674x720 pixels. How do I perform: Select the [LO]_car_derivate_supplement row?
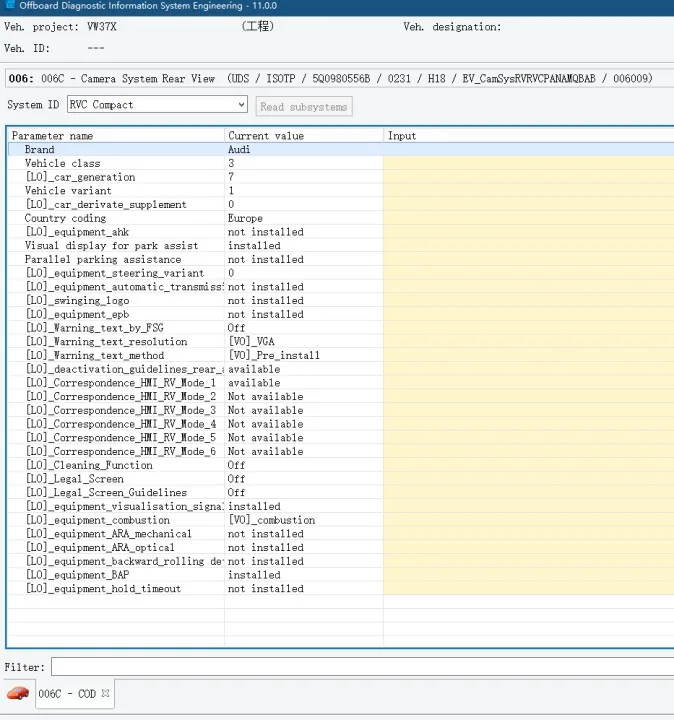(x=341, y=204)
